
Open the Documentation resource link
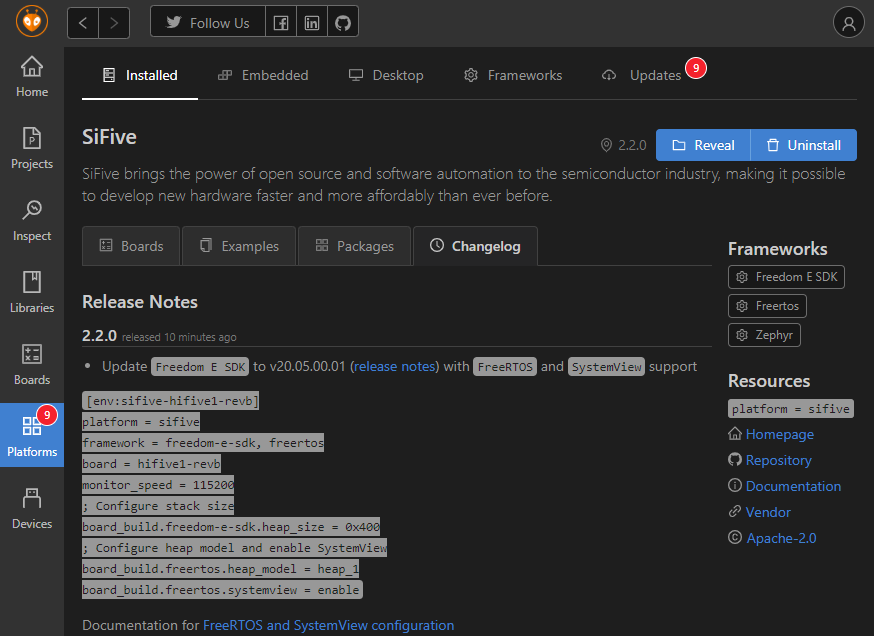(x=793, y=486)
